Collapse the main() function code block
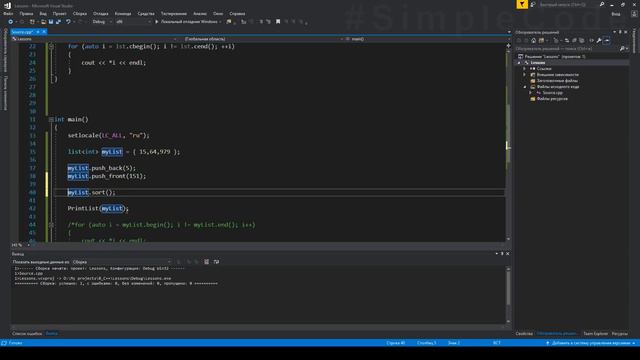The height and width of the screenshot is (360, 640). 51,120
